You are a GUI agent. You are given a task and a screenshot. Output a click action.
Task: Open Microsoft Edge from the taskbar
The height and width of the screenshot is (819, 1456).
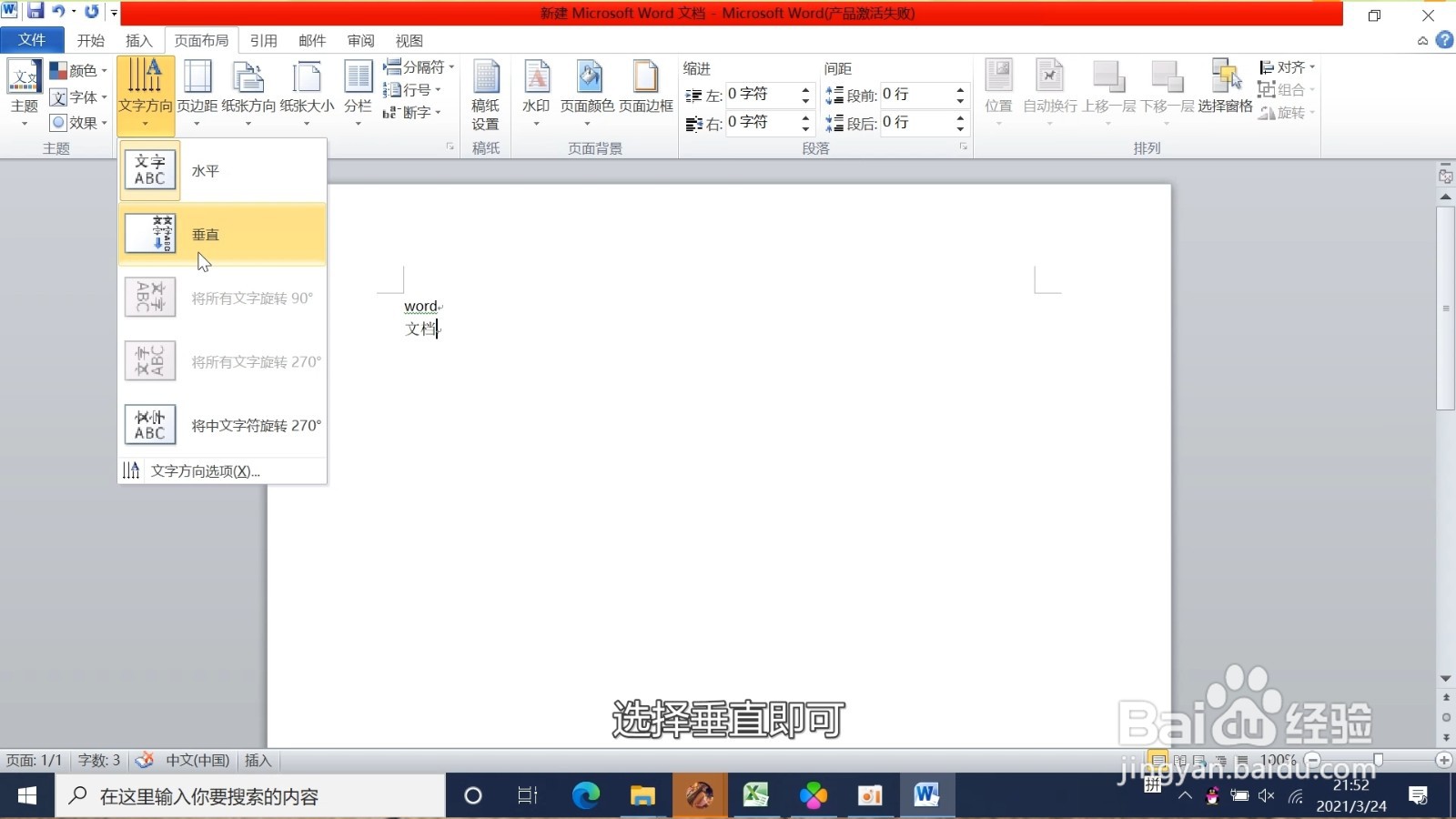coord(585,796)
